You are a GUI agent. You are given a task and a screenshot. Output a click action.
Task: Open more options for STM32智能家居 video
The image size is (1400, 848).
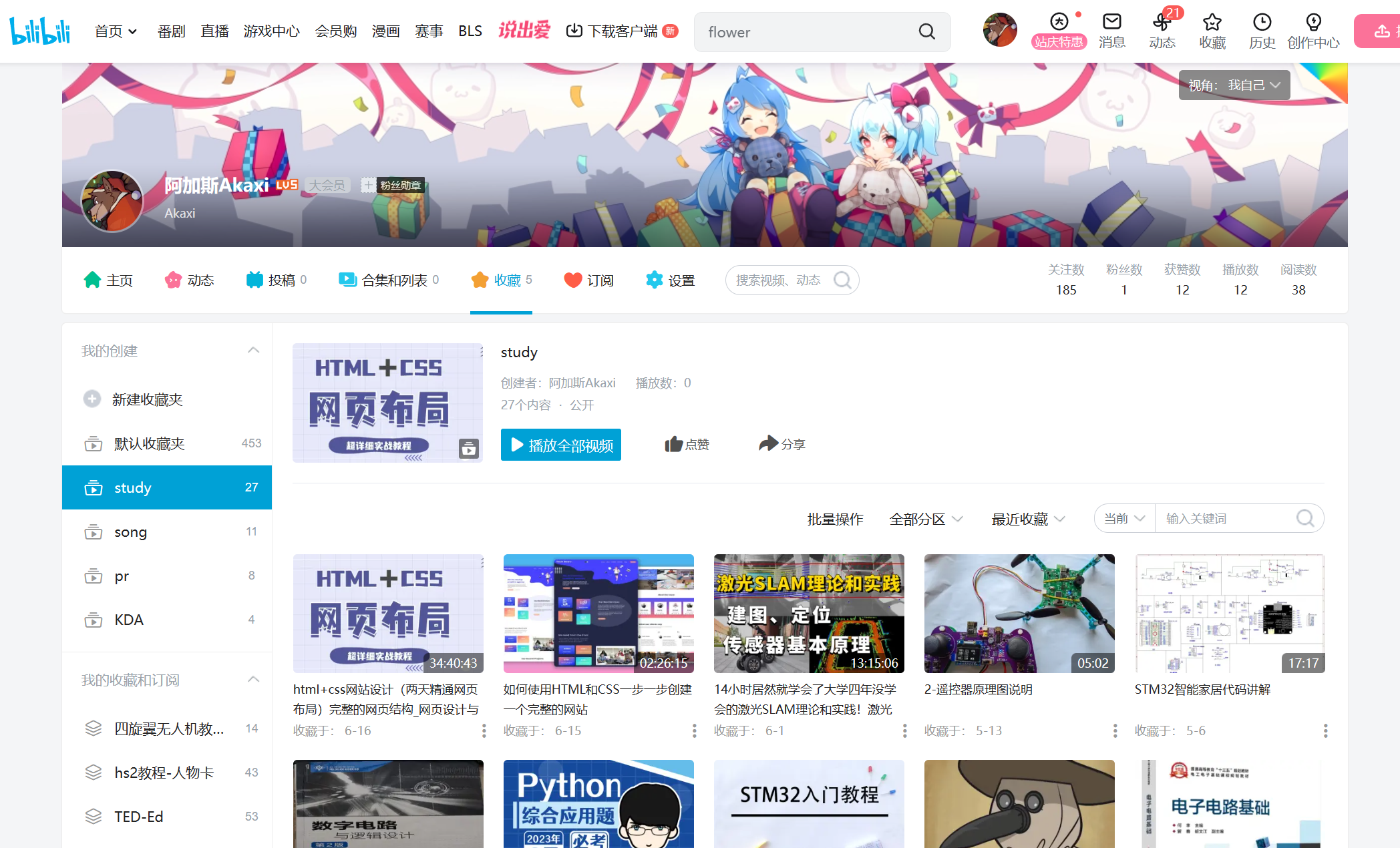coord(1325,730)
